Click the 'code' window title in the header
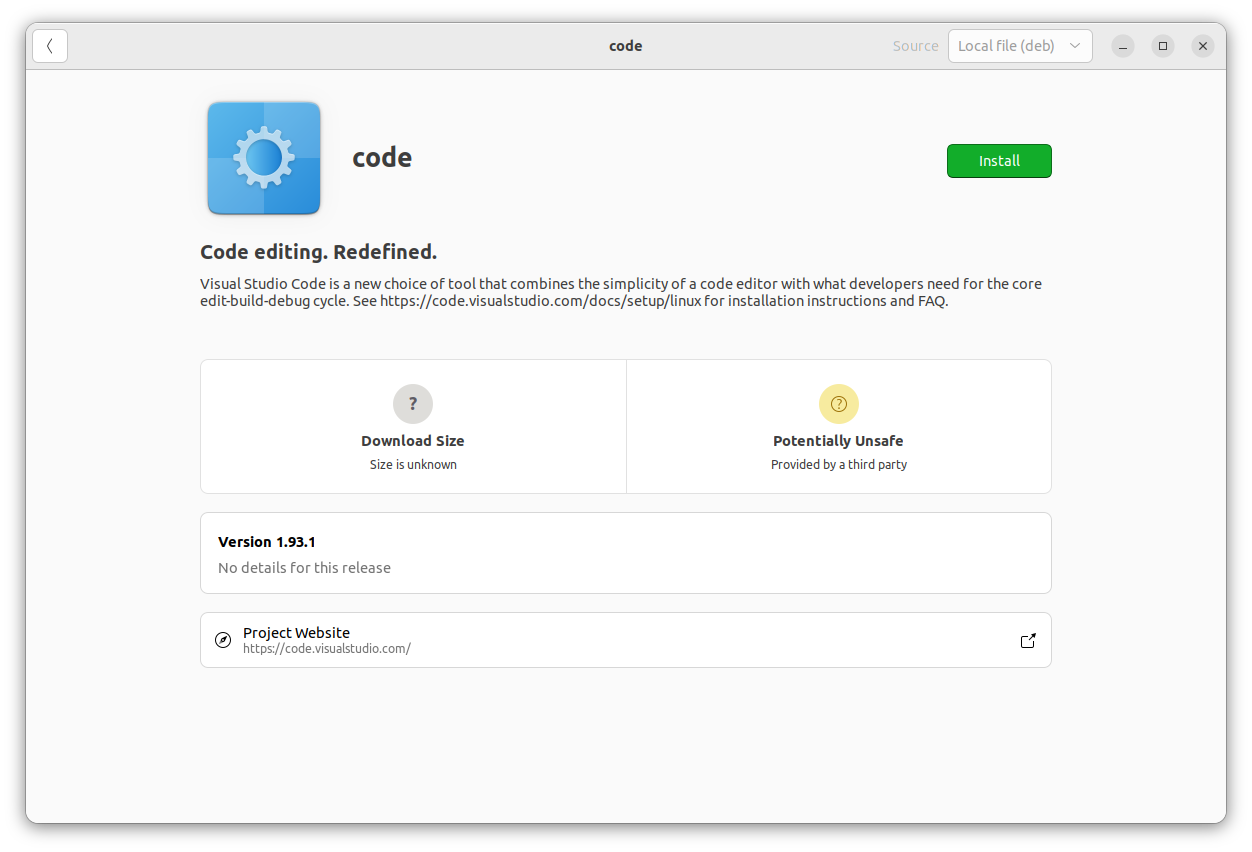This screenshot has height=852, width=1252. tap(626, 46)
